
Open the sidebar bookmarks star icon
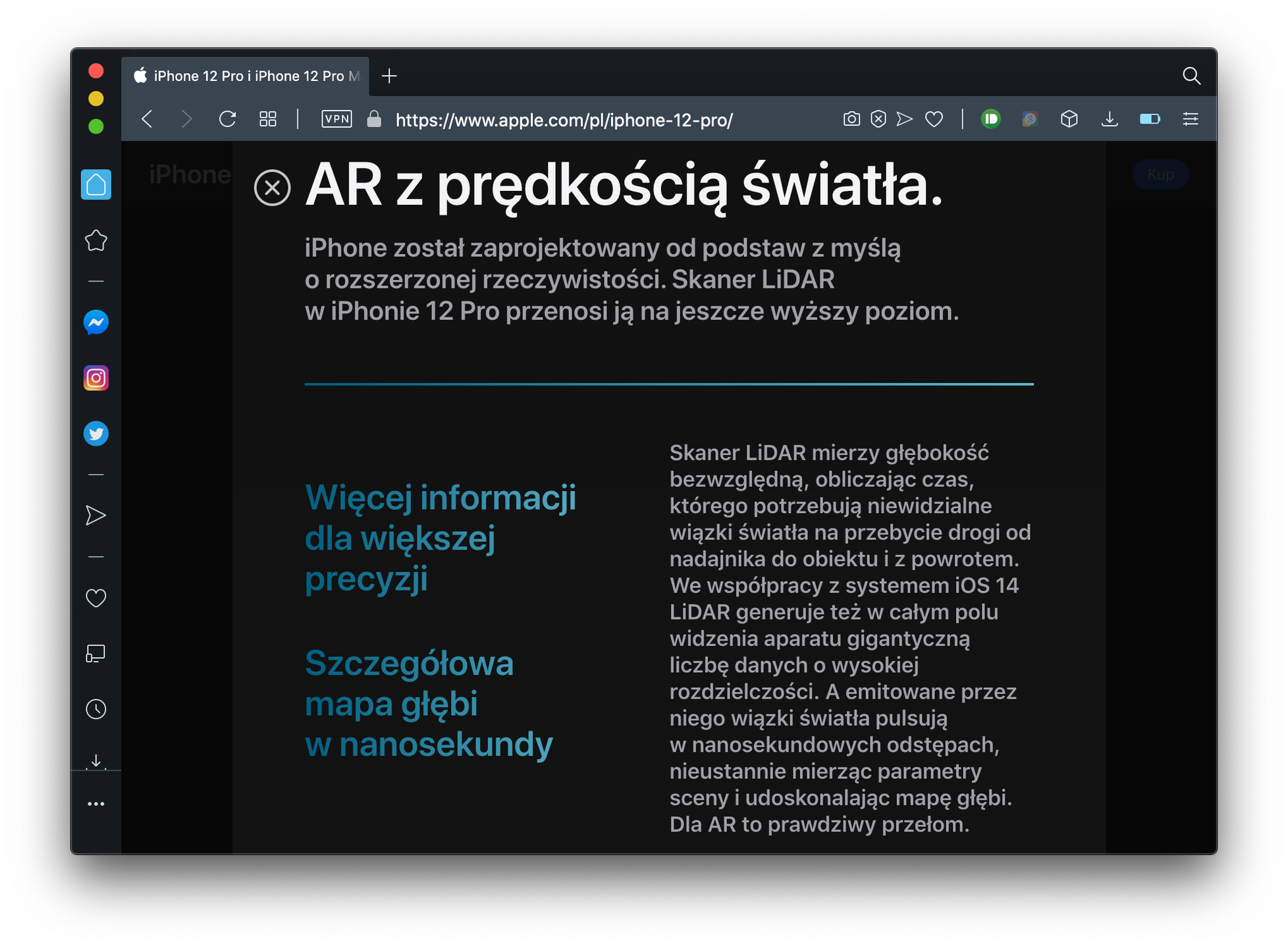click(96, 240)
